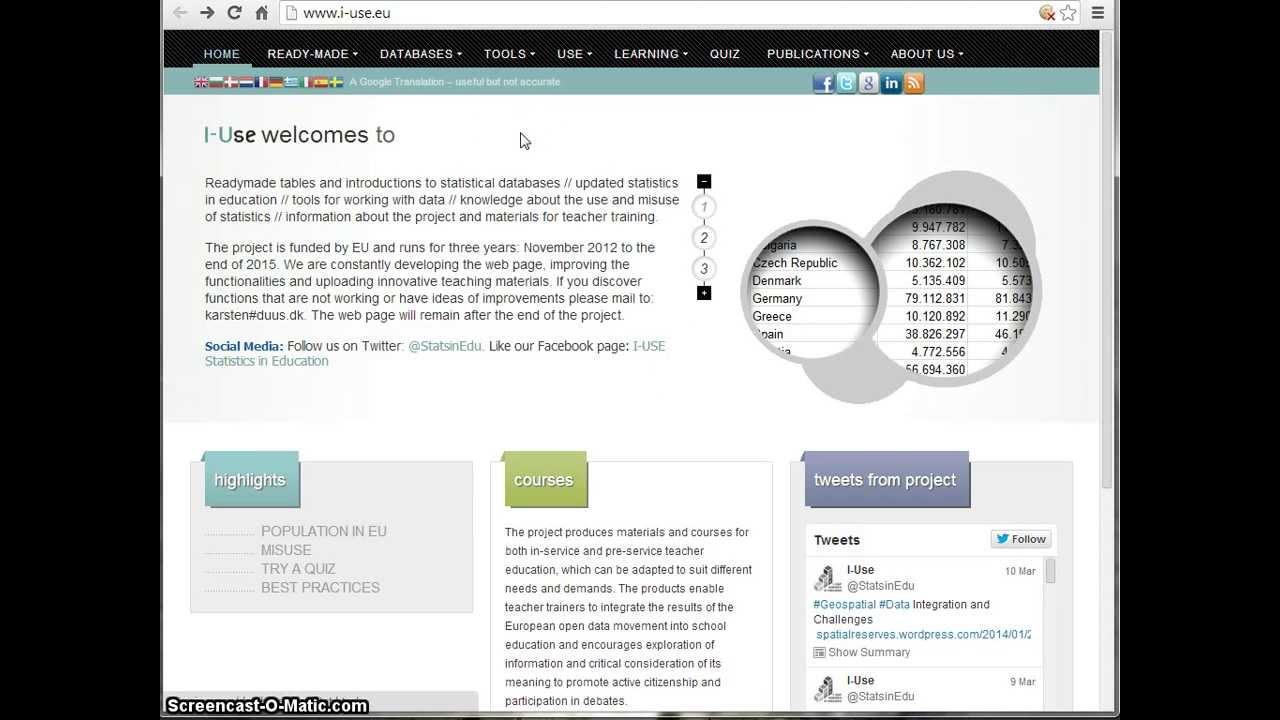Reload the page with the refresh icon
Screen dimensions: 1280x720
click(234, 13)
